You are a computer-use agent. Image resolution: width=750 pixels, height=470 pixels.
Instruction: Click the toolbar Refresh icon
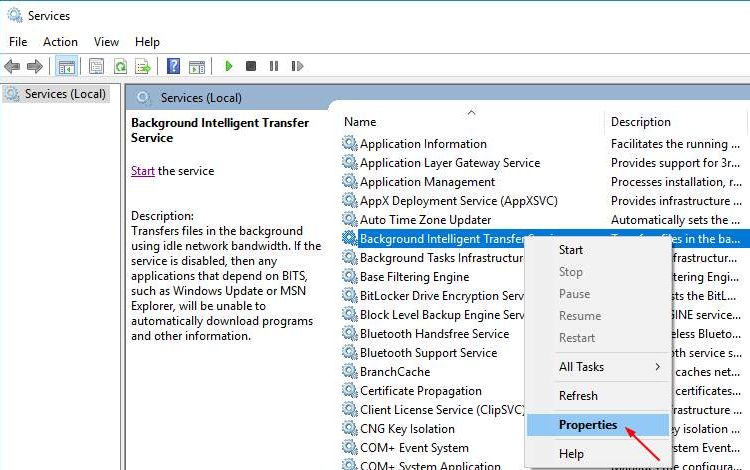coord(120,67)
